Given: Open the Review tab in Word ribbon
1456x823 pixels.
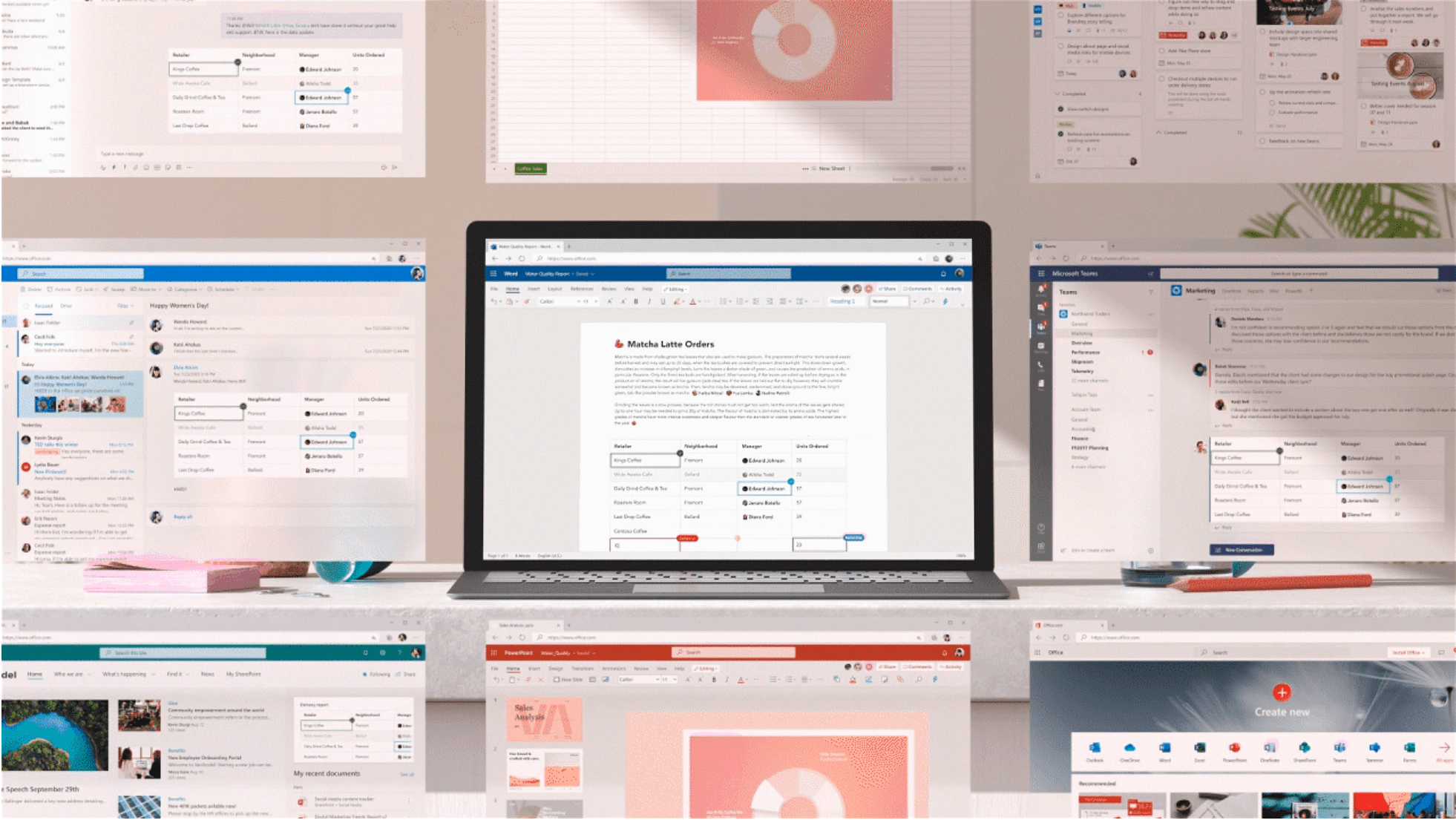Looking at the screenshot, I should [610, 289].
